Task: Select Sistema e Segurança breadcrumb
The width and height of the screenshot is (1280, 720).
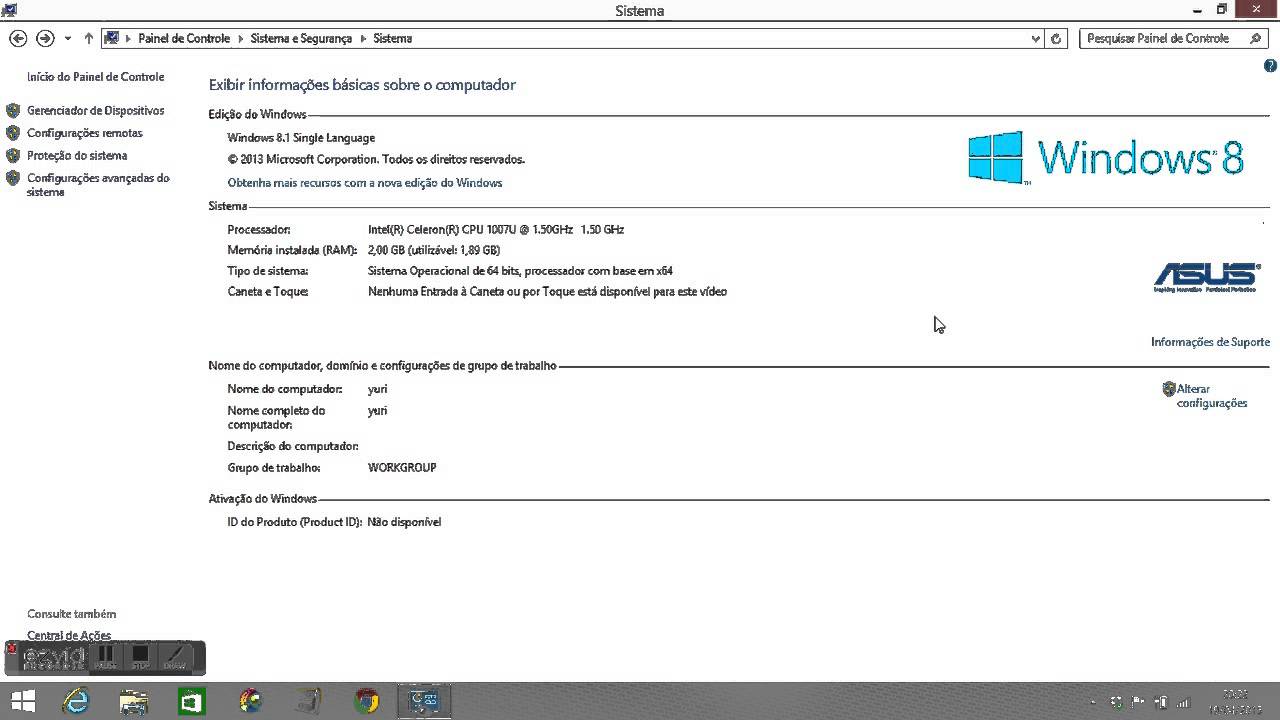Action: (301, 38)
